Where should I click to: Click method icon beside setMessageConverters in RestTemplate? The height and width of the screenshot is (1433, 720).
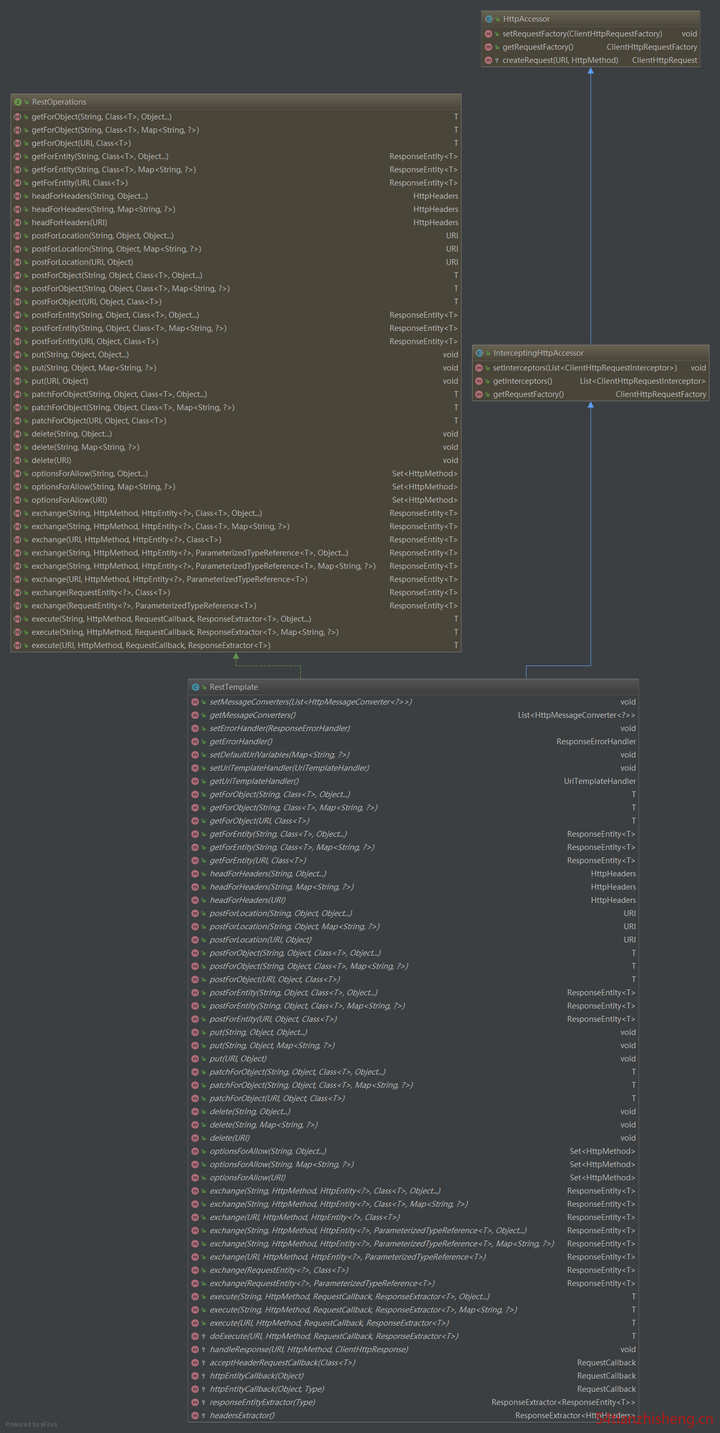coord(195,702)
